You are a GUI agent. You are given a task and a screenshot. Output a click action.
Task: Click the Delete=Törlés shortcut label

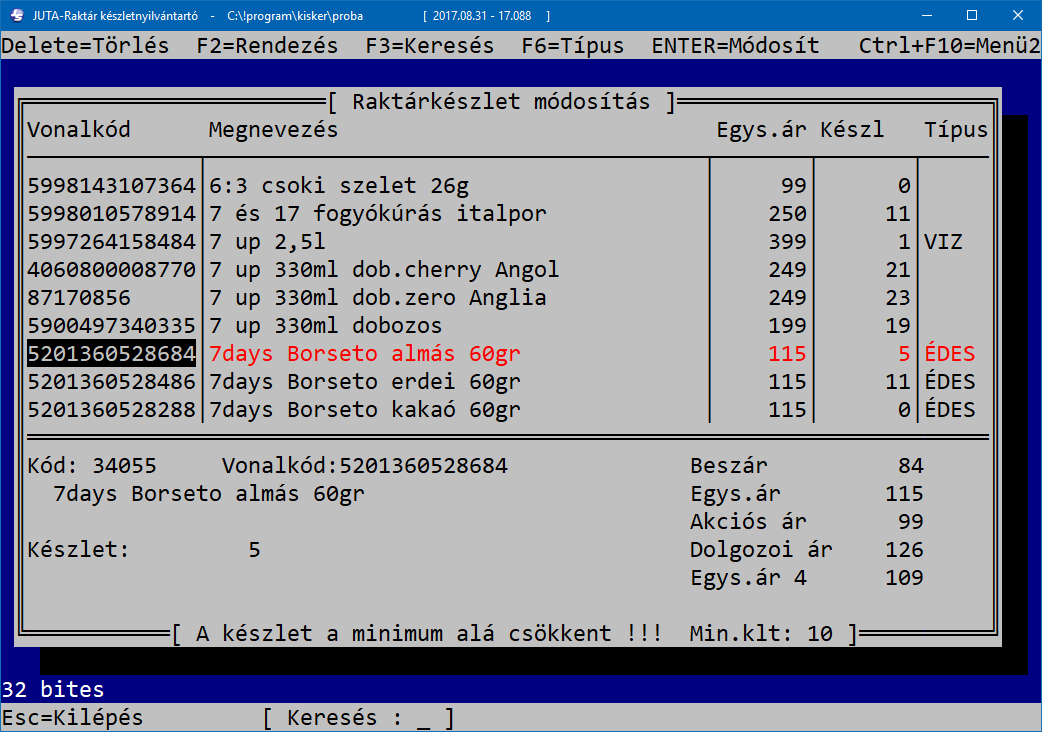pyautogui.click(x=86, y=46)
